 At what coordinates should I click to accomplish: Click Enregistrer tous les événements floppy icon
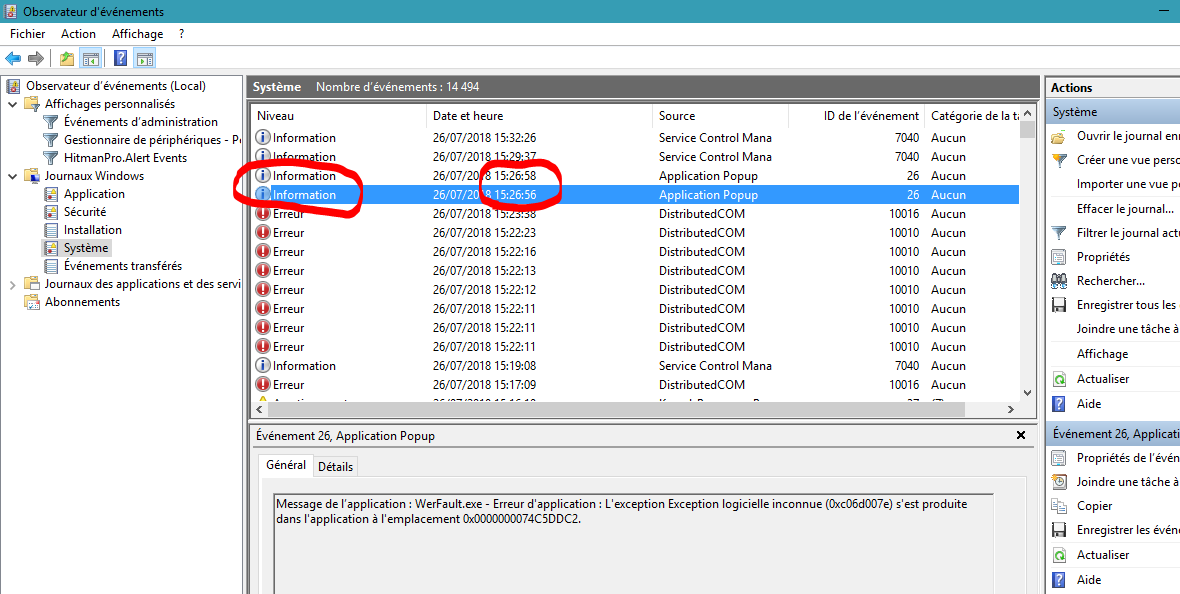tap(1059, 305)
